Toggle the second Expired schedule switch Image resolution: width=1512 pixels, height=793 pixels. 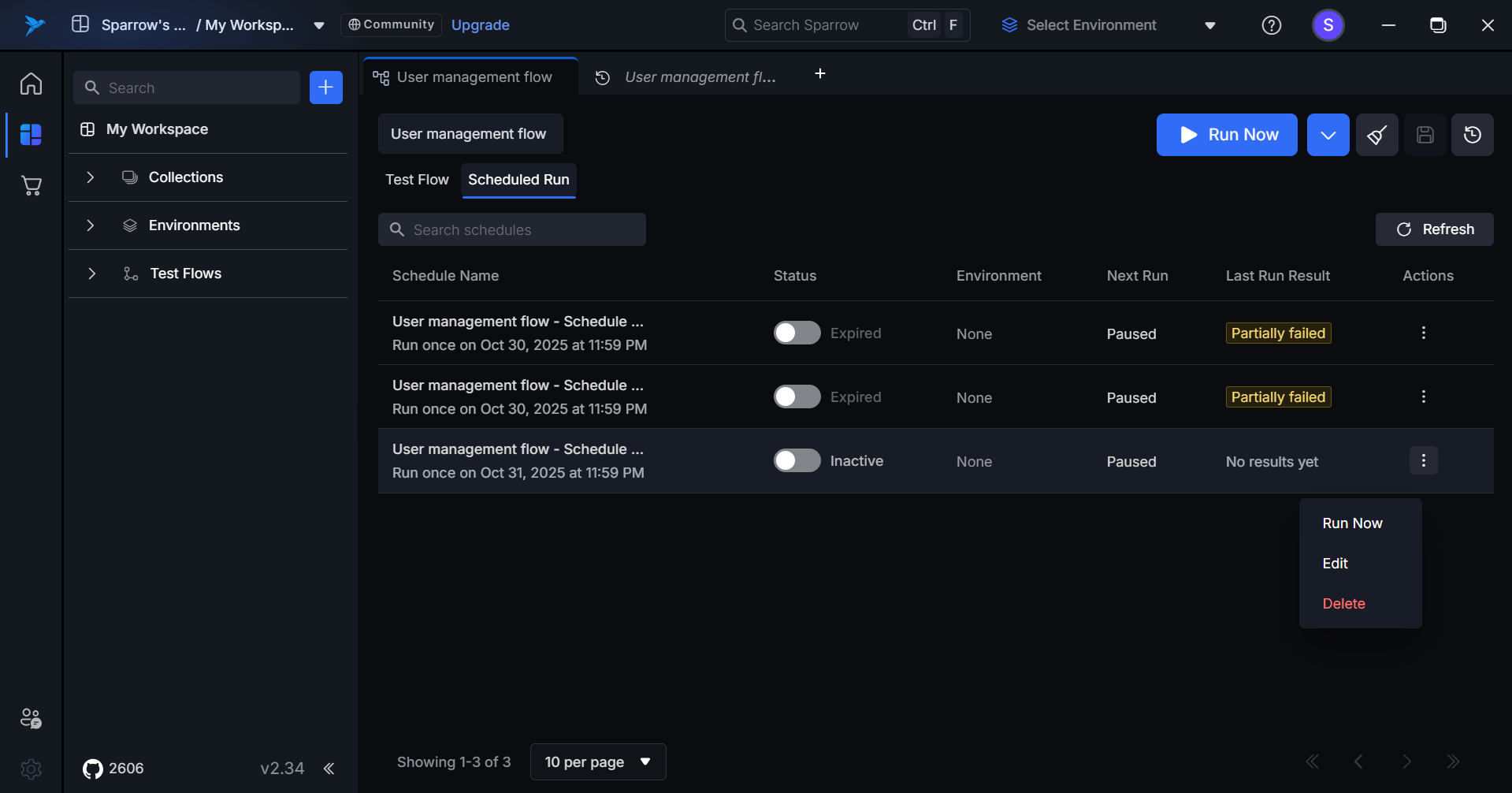point(797,397)
